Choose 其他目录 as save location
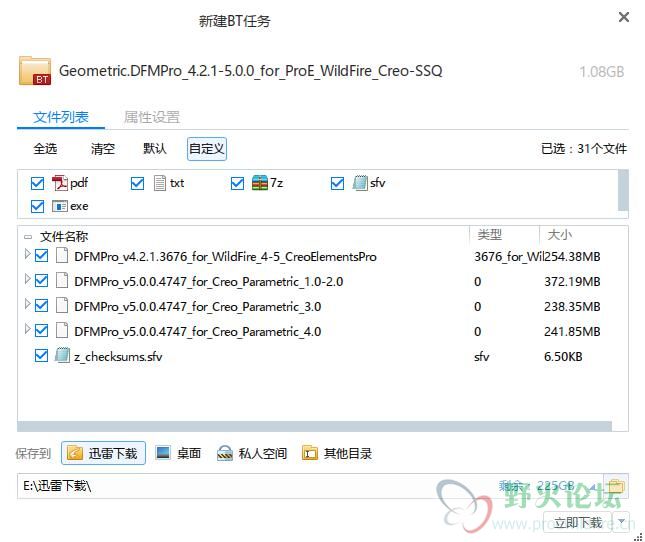Image resolution: width=645 pixels, height=542 pixels. pos(337,453)
